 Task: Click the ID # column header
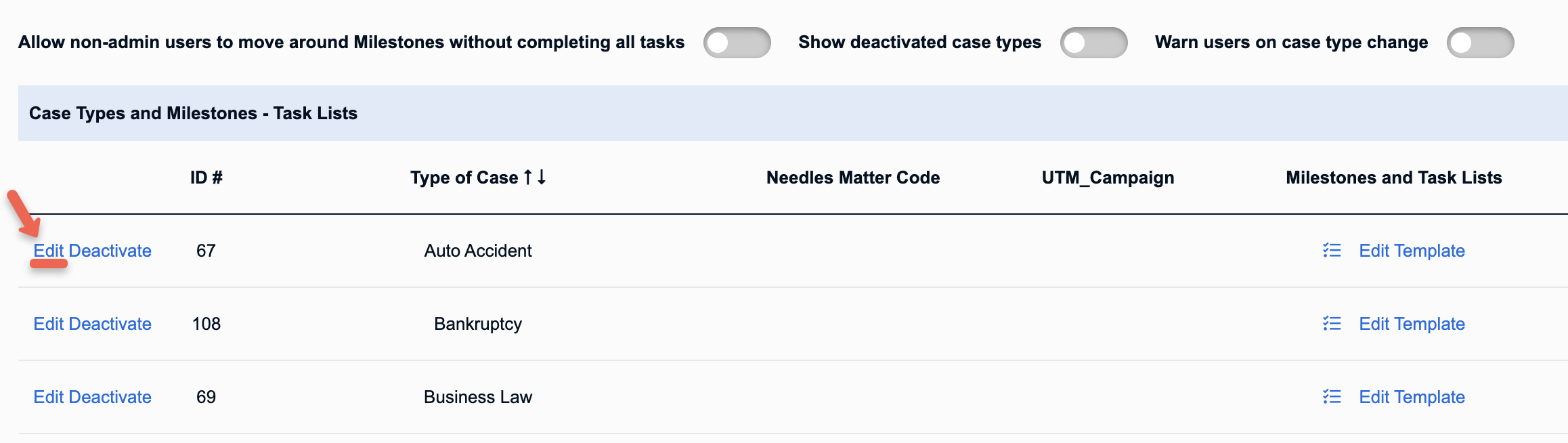(x=206, y=177)
